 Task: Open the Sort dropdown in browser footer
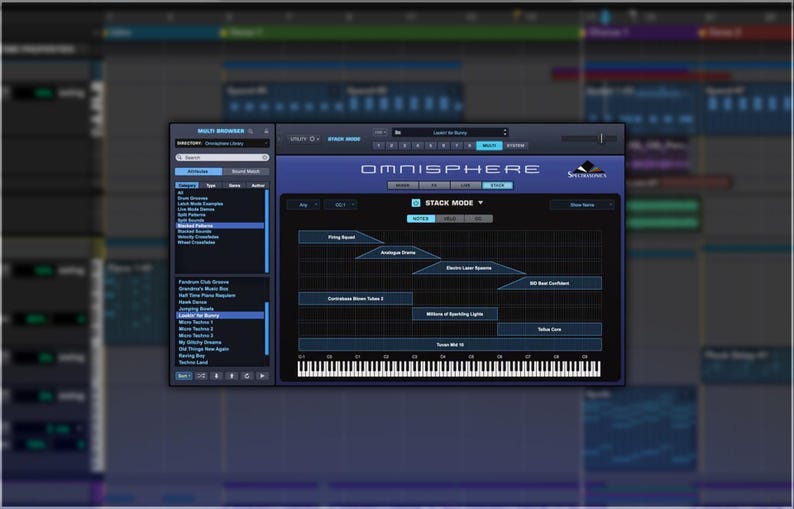(184, 376)
